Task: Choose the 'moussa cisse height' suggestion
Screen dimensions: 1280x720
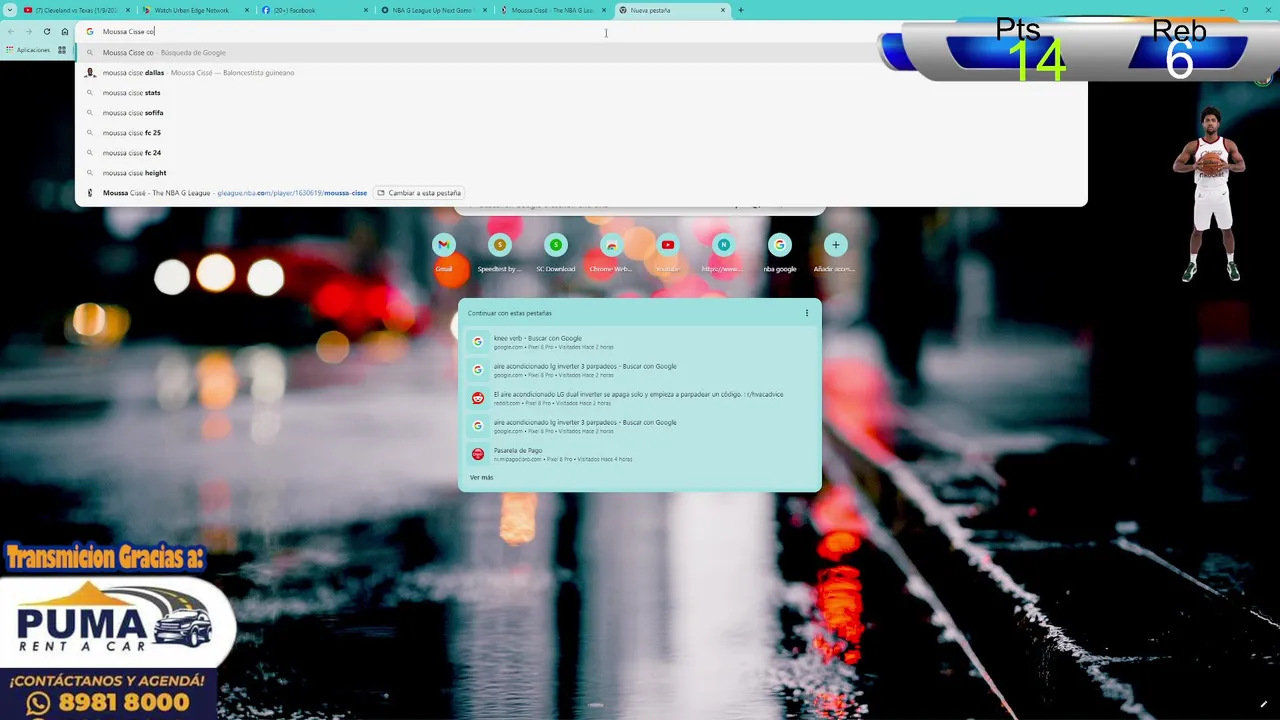Action: 580,172
